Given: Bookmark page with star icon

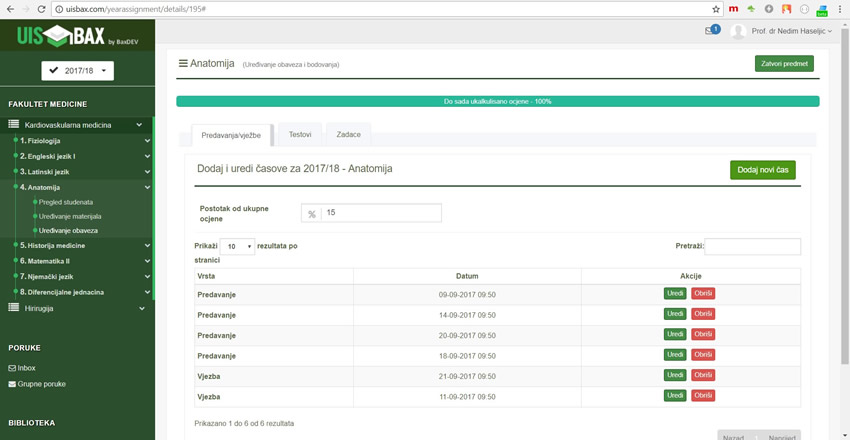Looking at the screenshot, I should pos(716,9).
